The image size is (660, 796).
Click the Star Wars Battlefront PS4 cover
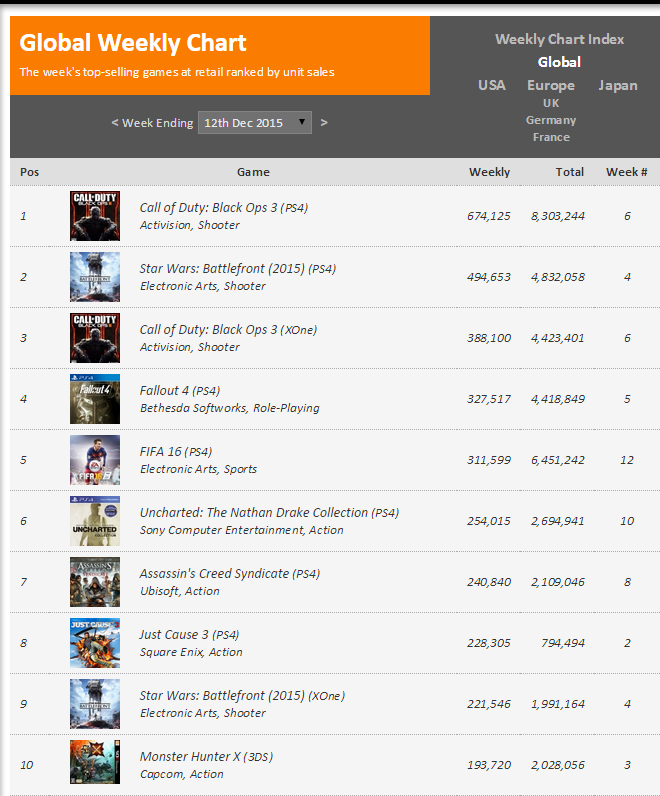point(95,277)
